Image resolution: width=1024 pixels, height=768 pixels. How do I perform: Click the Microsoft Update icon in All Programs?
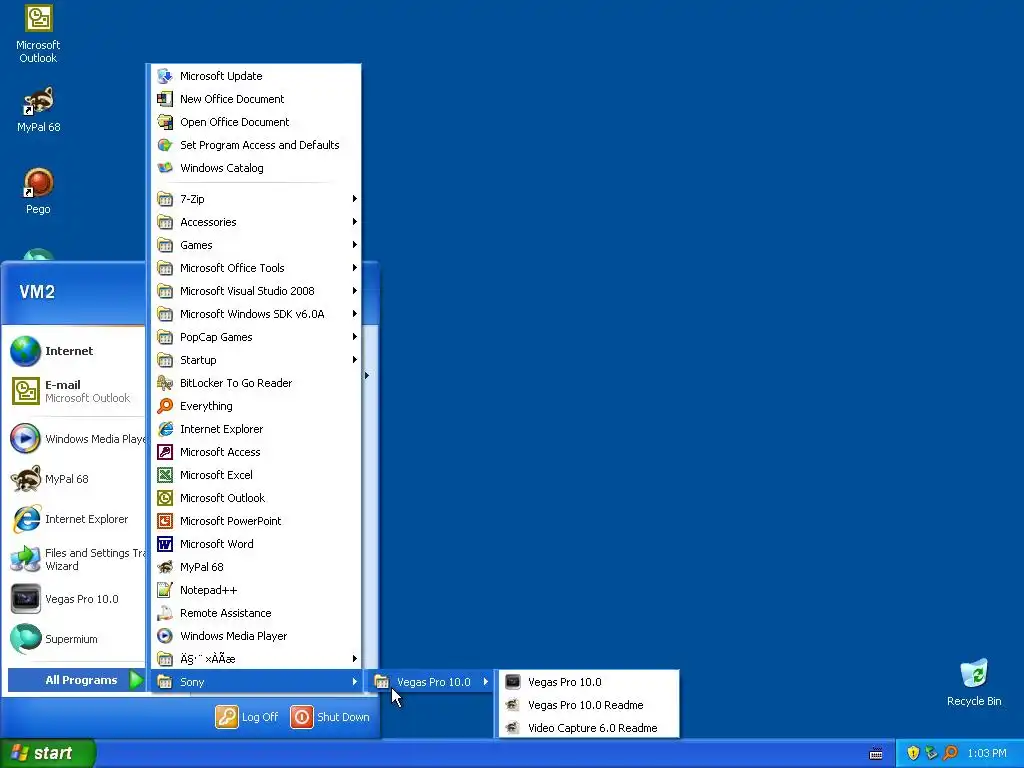(x=165, y=76)
